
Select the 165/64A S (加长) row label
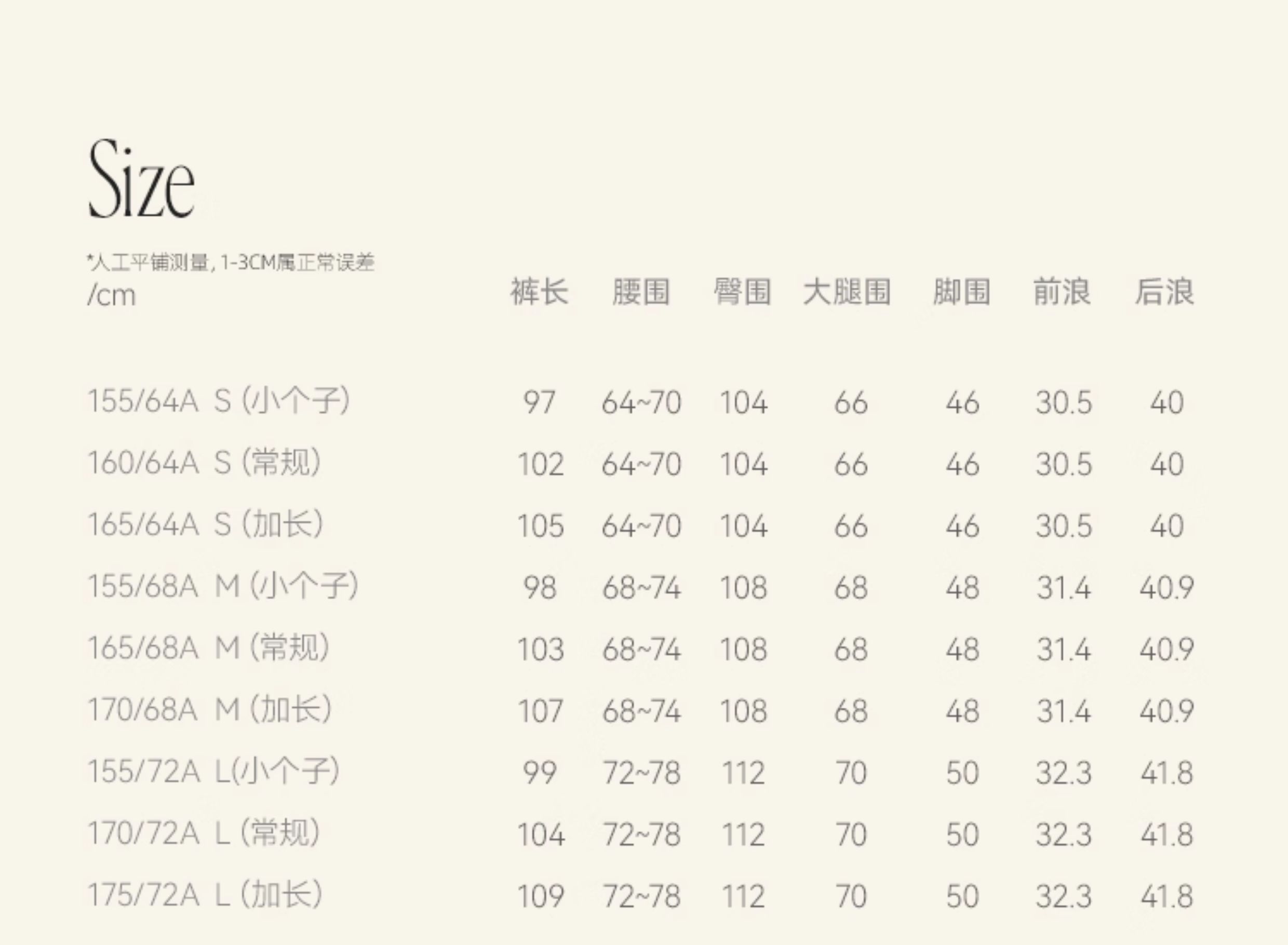tap(206, 524)
